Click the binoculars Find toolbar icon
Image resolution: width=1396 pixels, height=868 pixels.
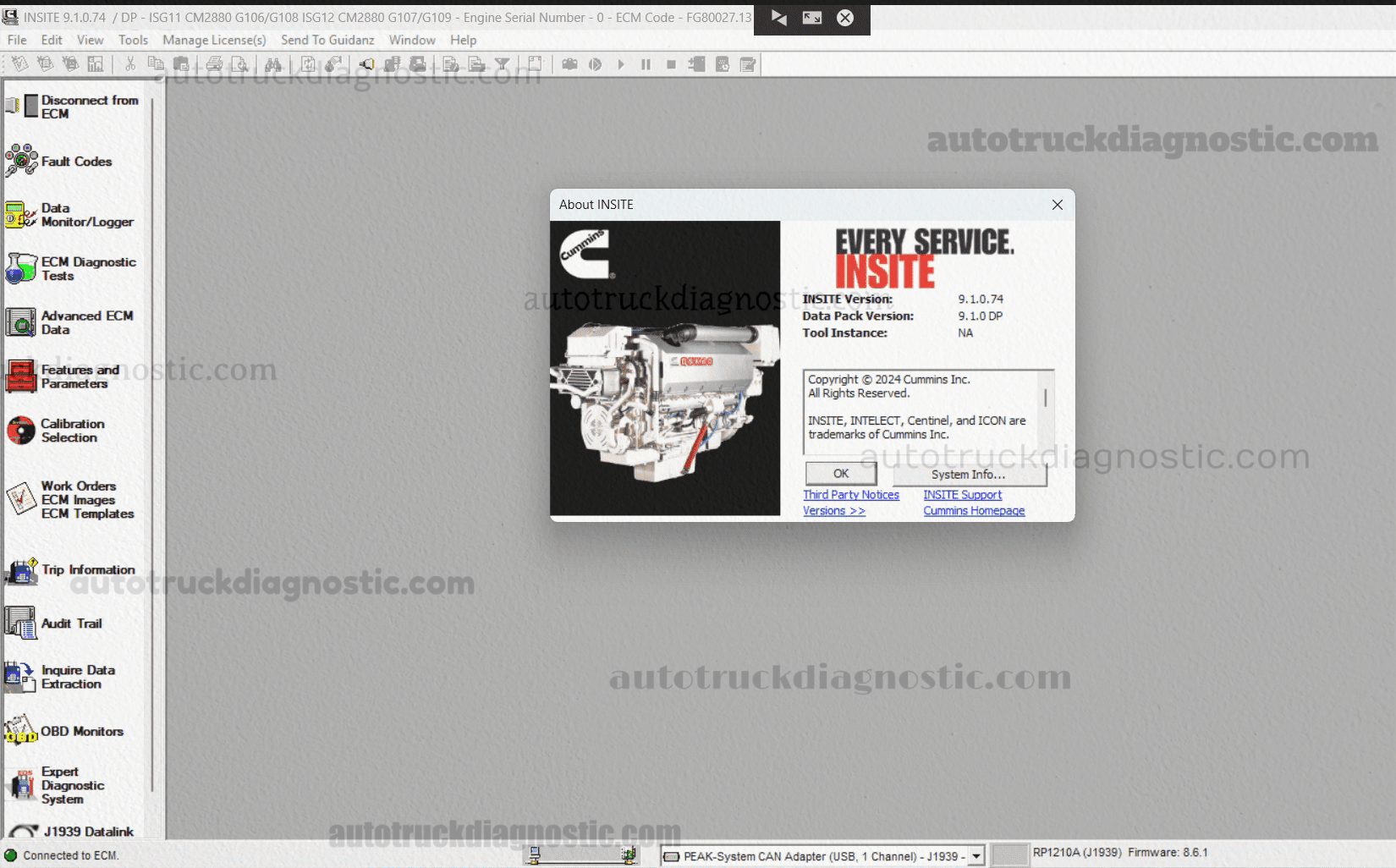coord(272,64)
